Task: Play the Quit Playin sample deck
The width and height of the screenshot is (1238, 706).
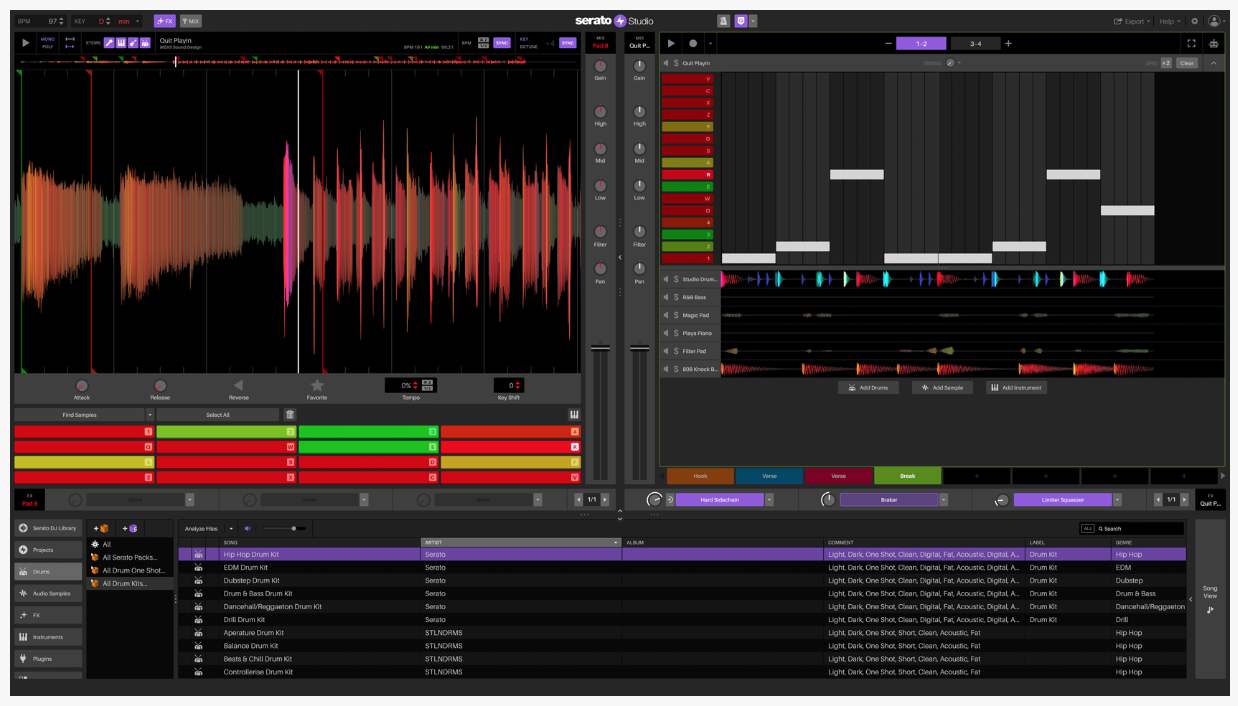Action: [x=26, y=43]
